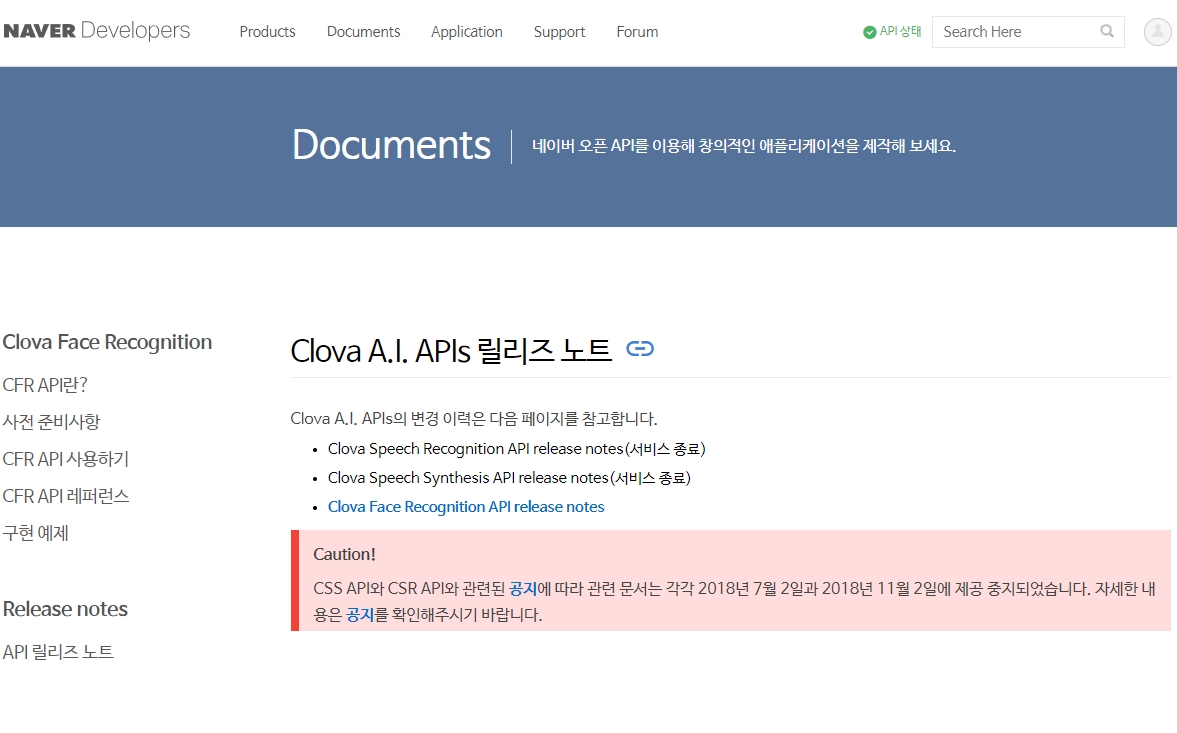Click the Clova Face Recognition sidebar heading

[107, 342]
